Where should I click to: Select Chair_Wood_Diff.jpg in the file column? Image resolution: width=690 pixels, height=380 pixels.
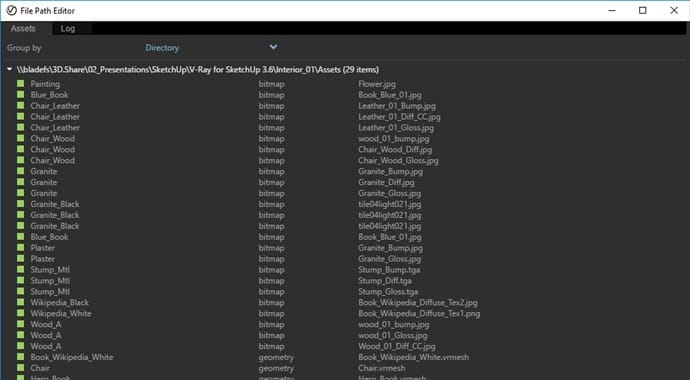pos(395,150)
